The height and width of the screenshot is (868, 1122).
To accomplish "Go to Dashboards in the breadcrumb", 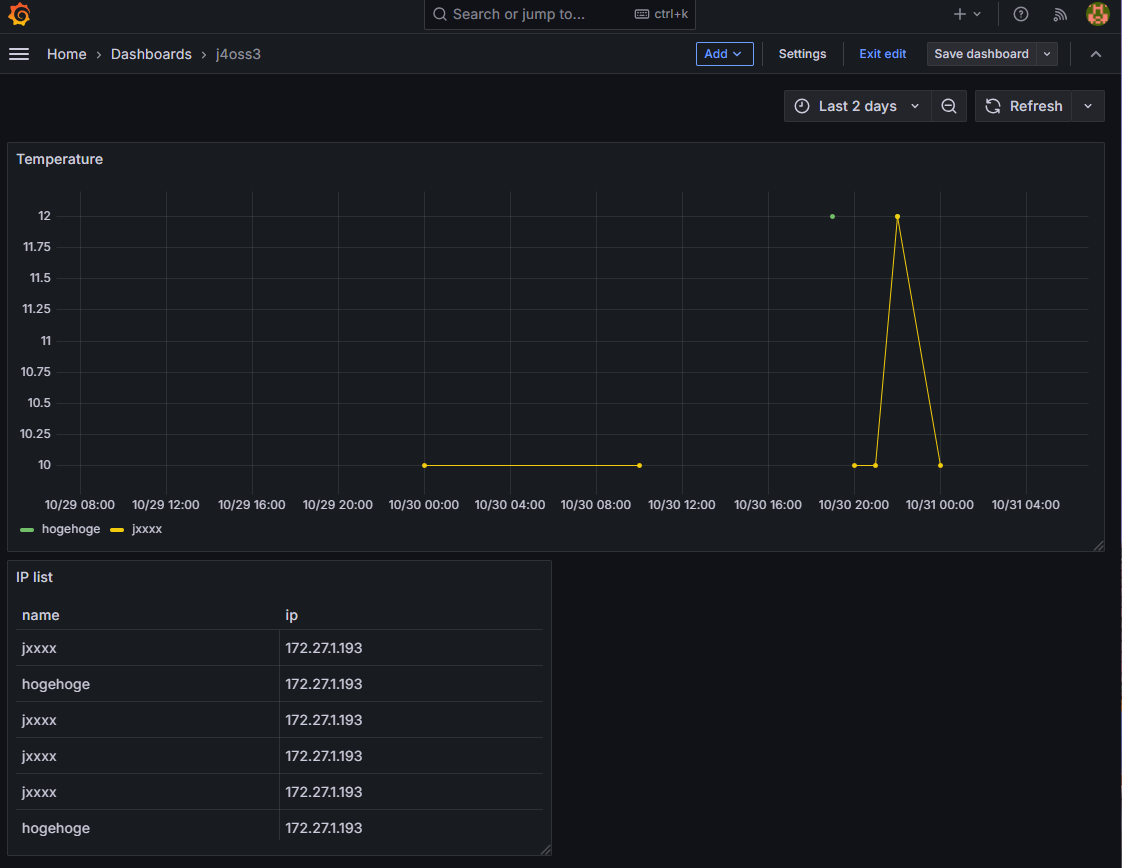I will coord(151,54).
